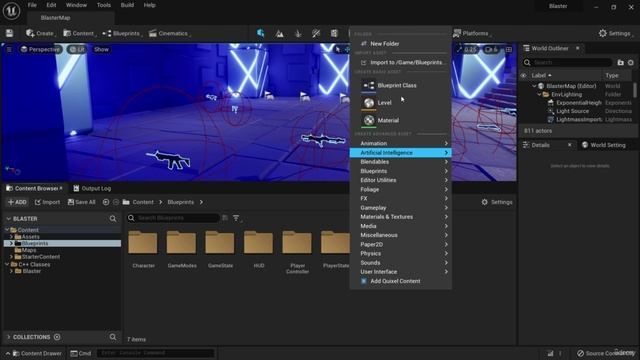This screenshot has width=640, height=360.
Task: Open the Lit view mode dropdown
Action: click(77, 49)
